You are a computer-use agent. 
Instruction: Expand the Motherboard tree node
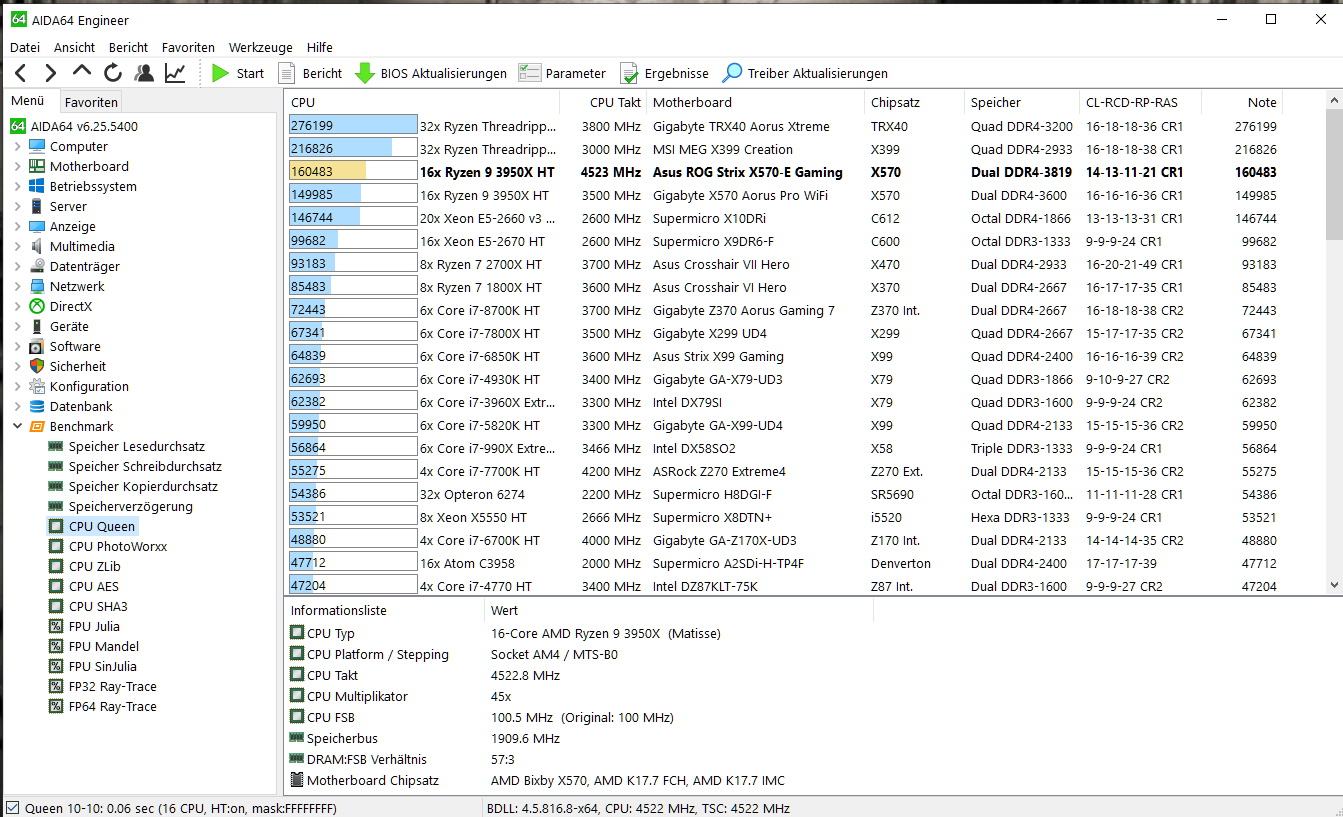click(17, 166)
